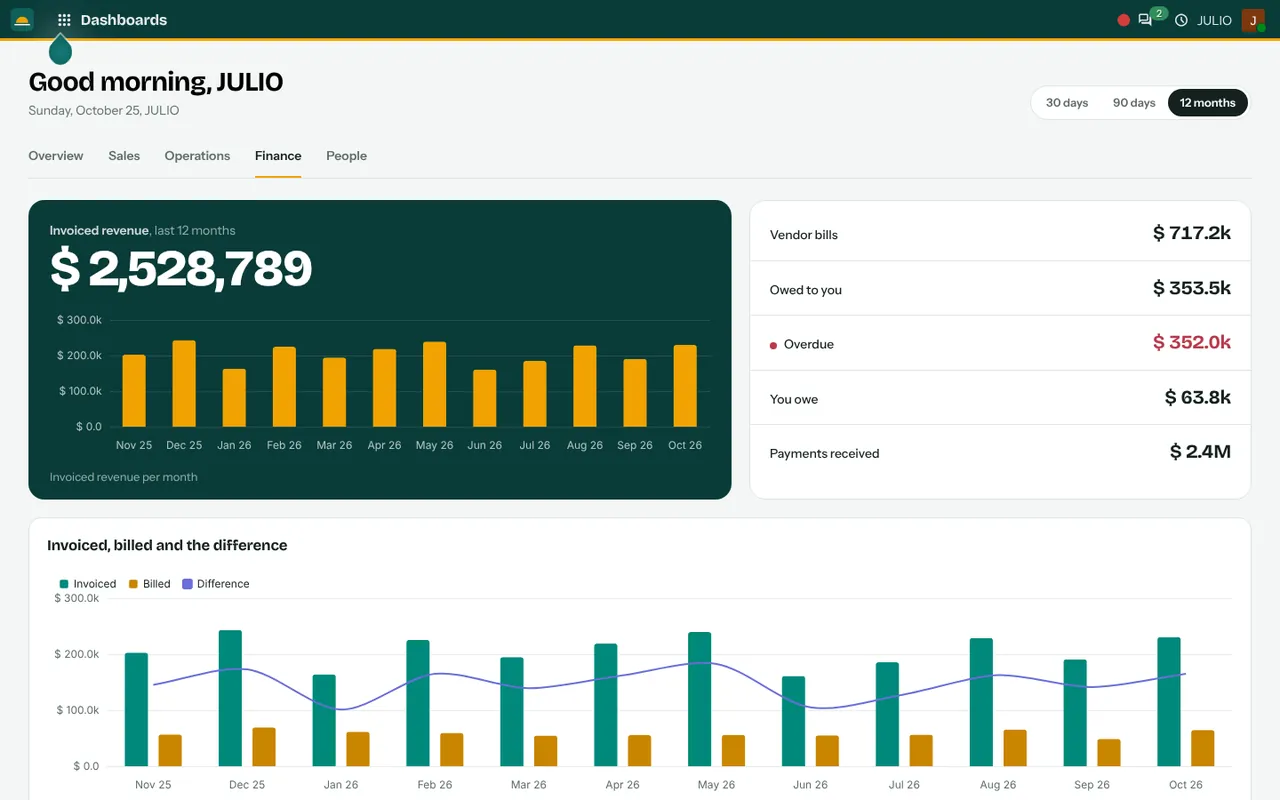The width and height of the screenshot is (1280, 800).
Task: Open the apps grid menu icon
Action: click(64, 20)
